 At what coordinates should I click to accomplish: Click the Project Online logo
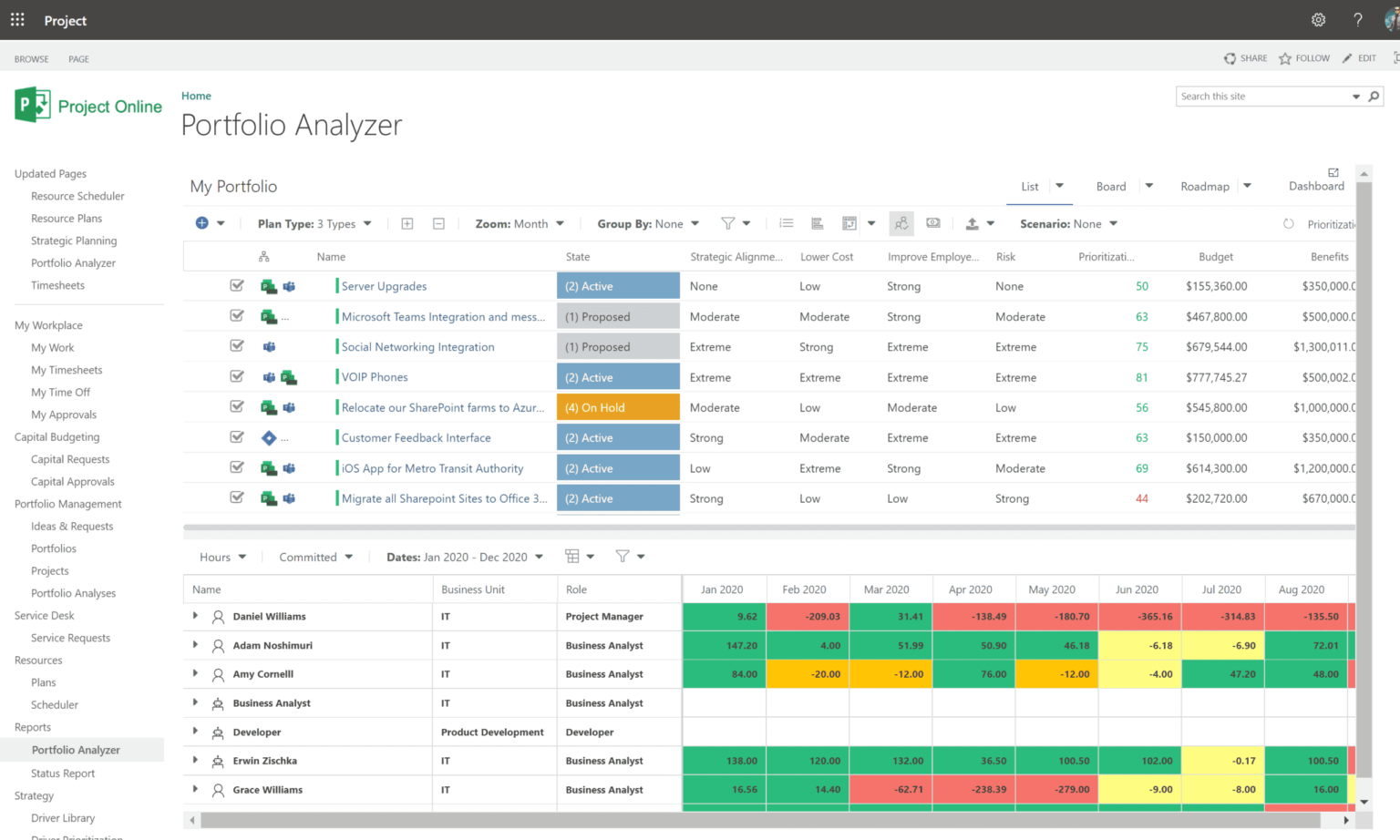88,106
